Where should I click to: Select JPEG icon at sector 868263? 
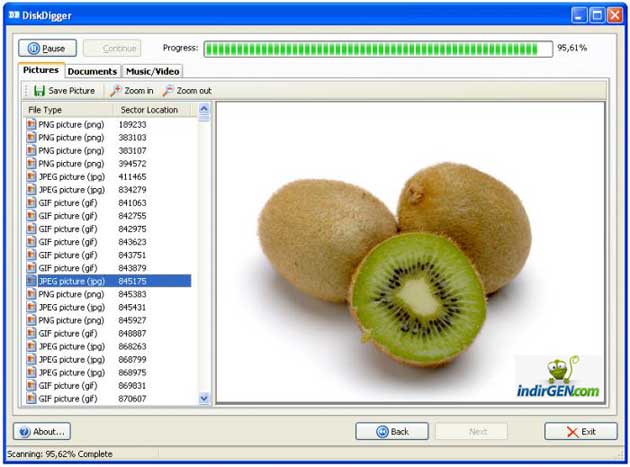31,346
